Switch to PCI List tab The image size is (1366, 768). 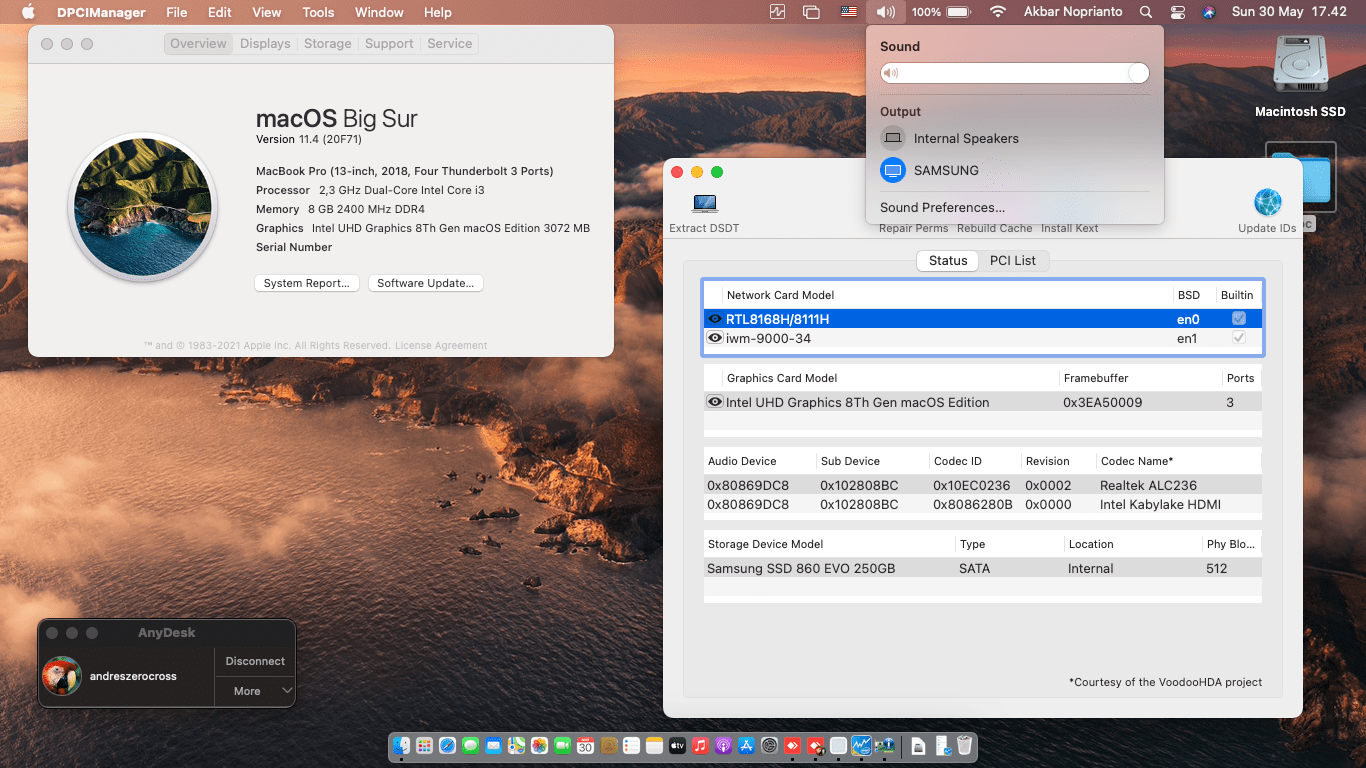pyautogui.click(x=1013, y=260)
